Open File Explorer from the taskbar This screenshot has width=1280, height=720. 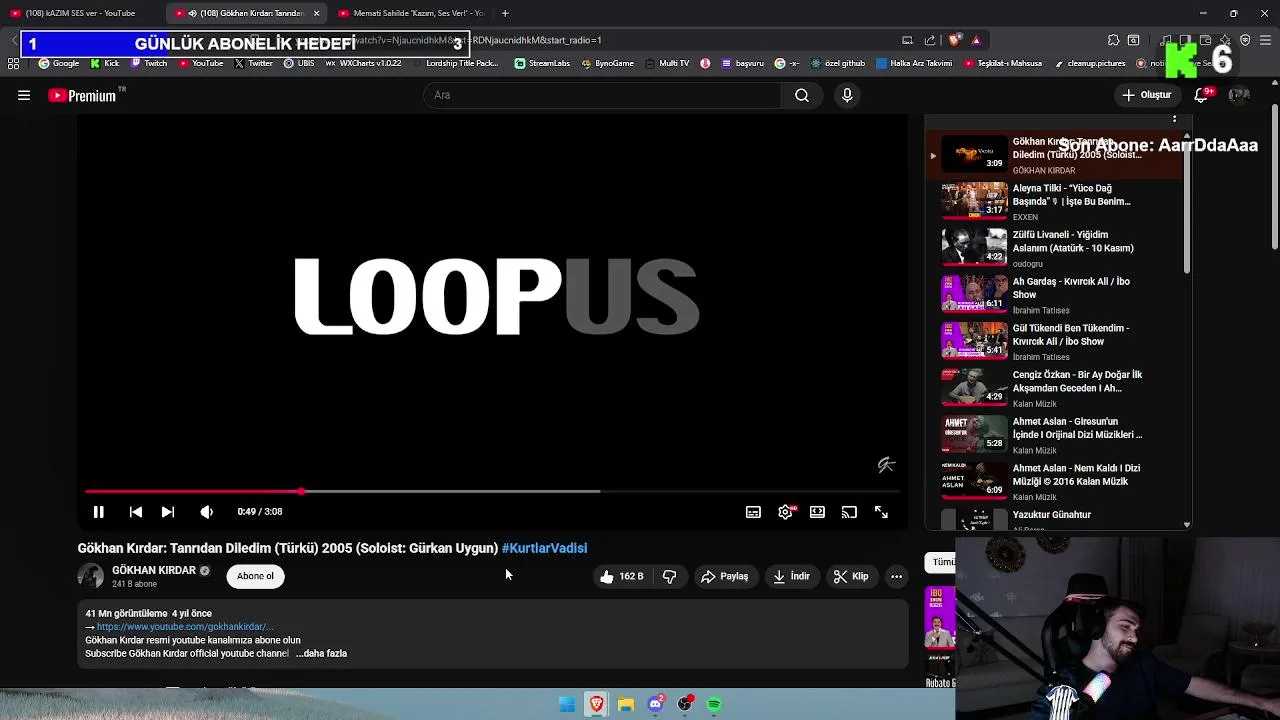(x=626, y=704)
